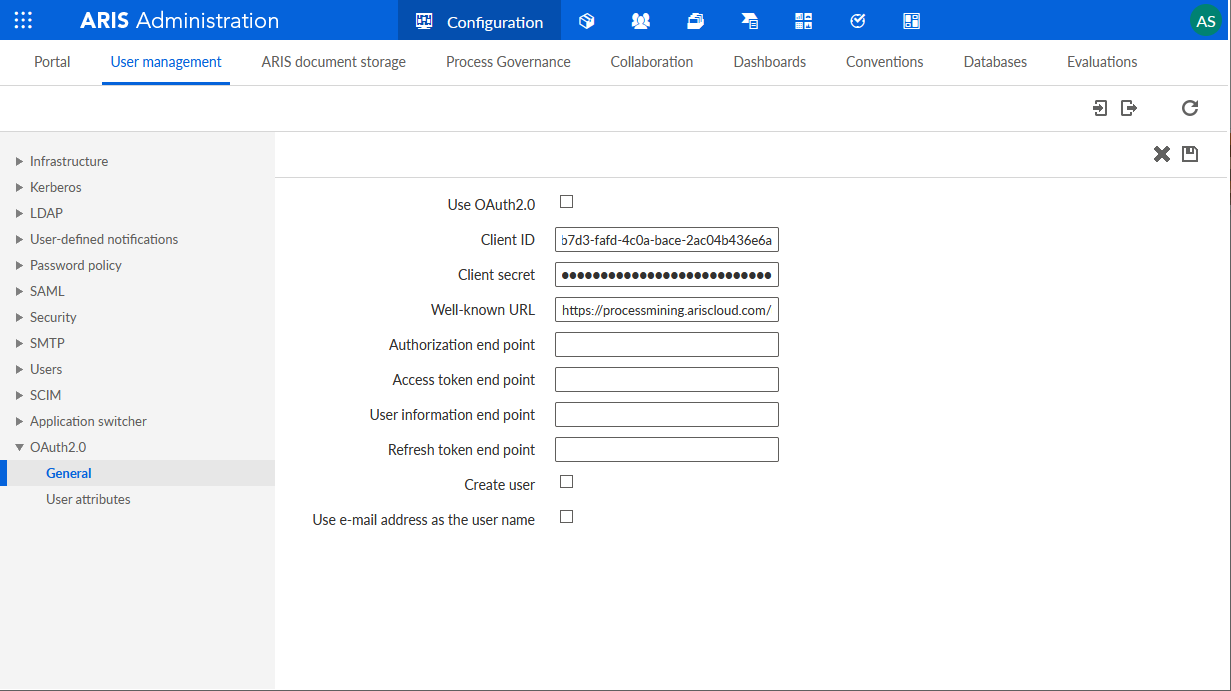The width and height of the screenshot is (1231, 691).
Task: Click the import configuration icon
Action: tap(1100, 108)
